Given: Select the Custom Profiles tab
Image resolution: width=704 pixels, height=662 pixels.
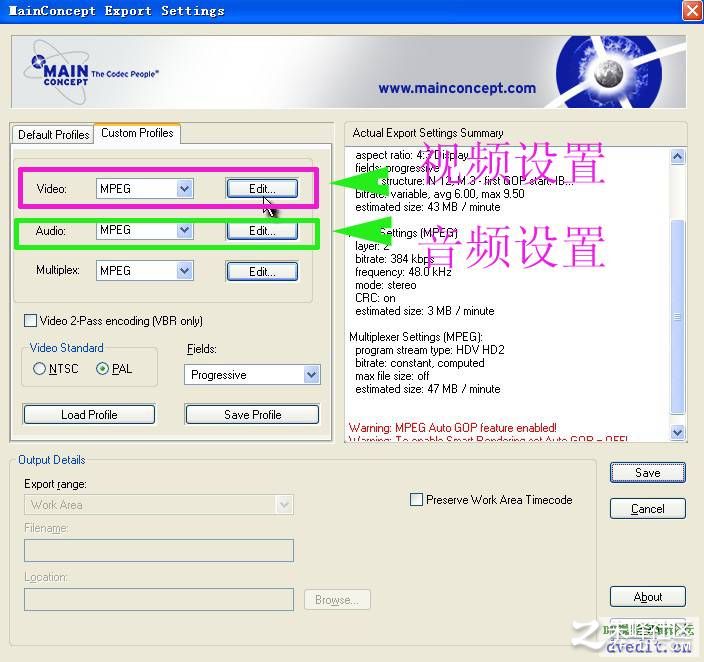Looking at the screenshot, I should [137, 133].
